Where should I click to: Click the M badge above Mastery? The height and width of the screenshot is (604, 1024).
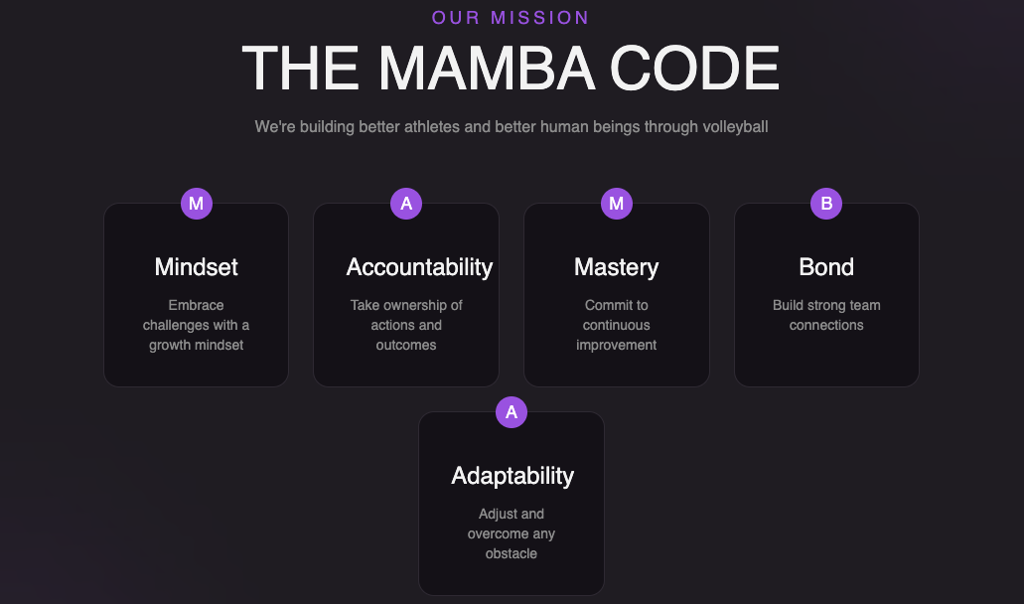coord(616,204)
